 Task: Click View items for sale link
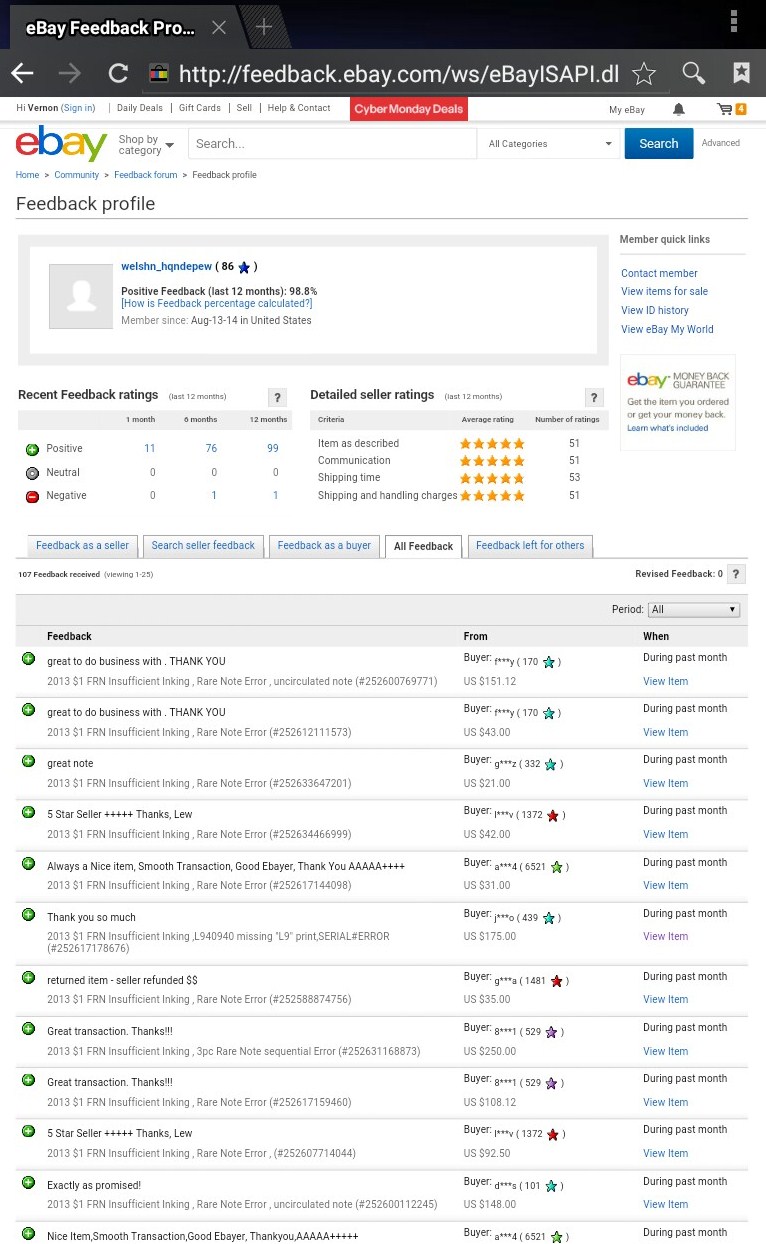coord(664,291)
